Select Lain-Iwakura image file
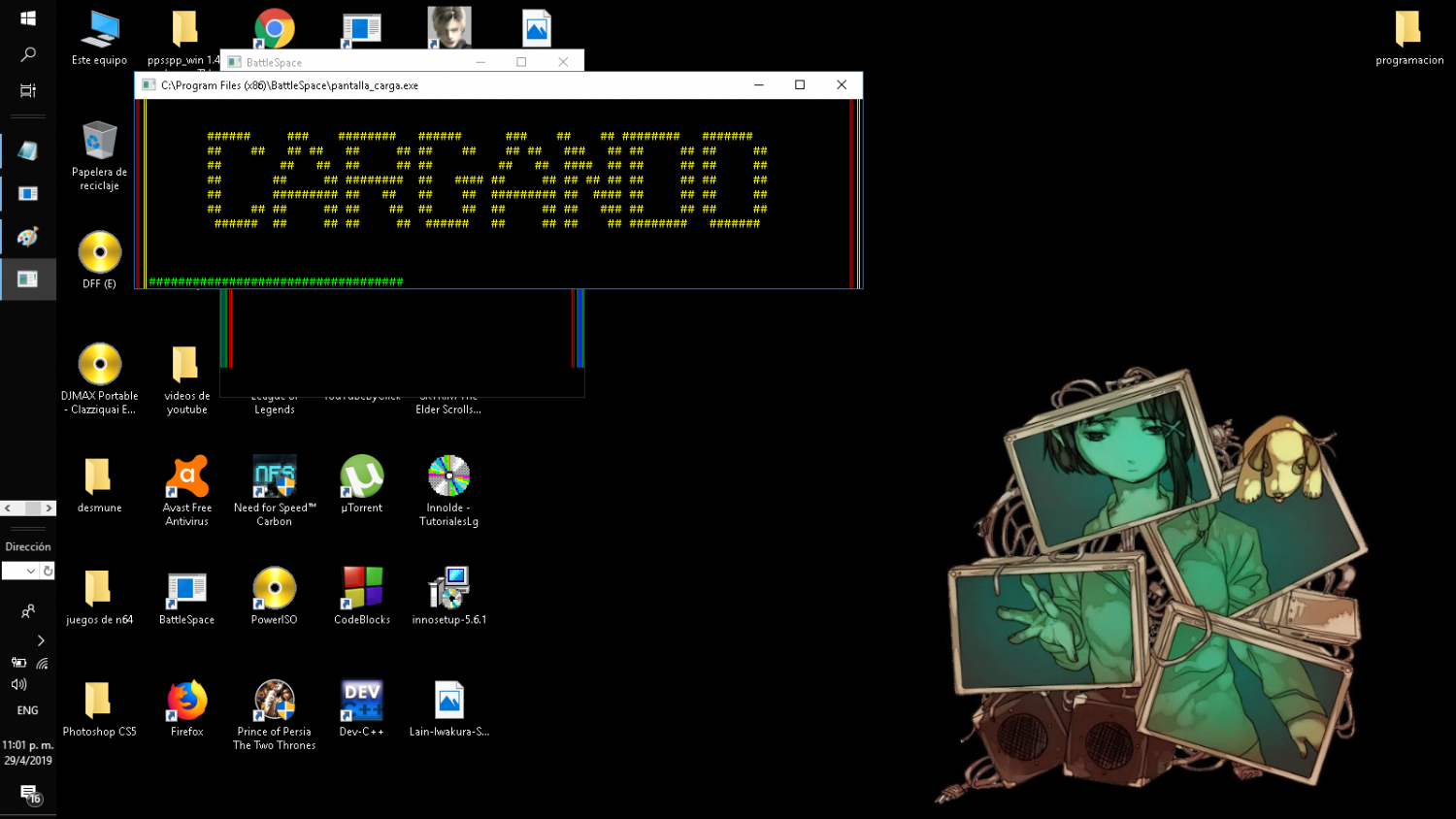The width and height of the screenshot is (1456, 819). click(448, 708)
